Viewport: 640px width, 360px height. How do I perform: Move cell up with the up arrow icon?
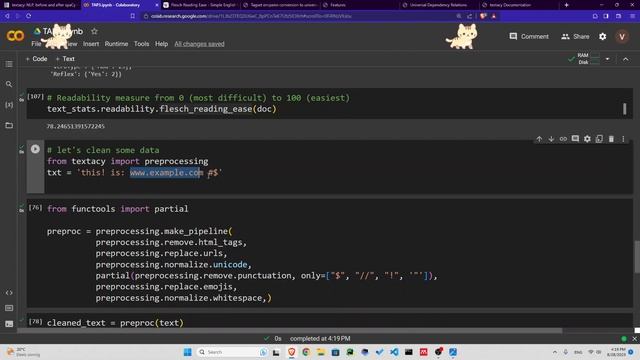click(539, 139)
